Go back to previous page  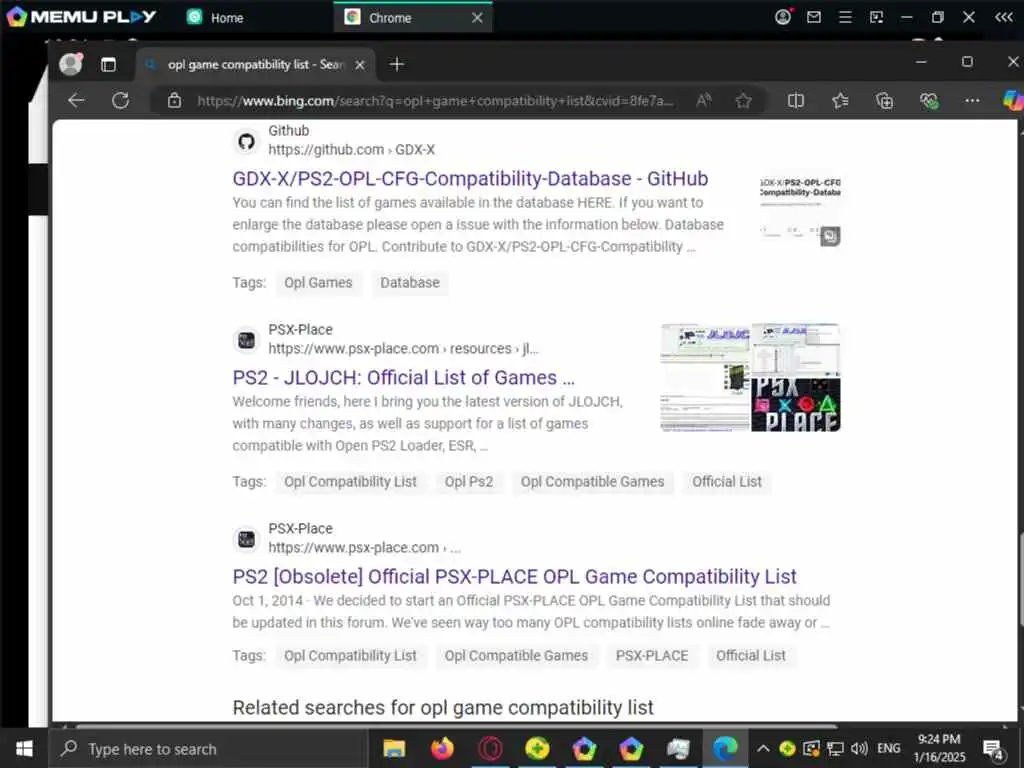pos(76,101)
